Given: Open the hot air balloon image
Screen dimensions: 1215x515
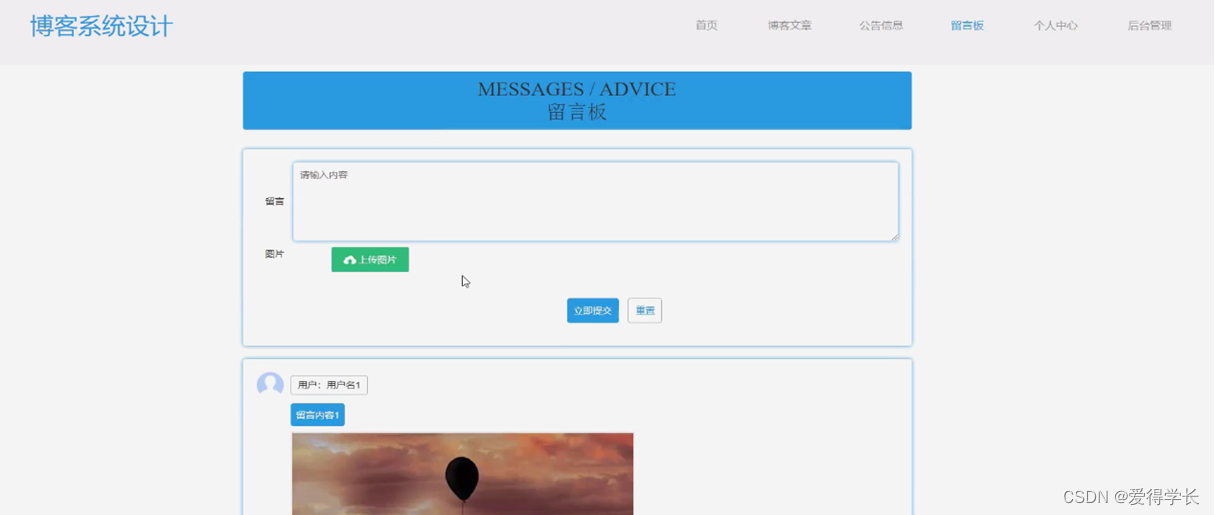Looking at the screenshot, I should [x=463, y=474].
